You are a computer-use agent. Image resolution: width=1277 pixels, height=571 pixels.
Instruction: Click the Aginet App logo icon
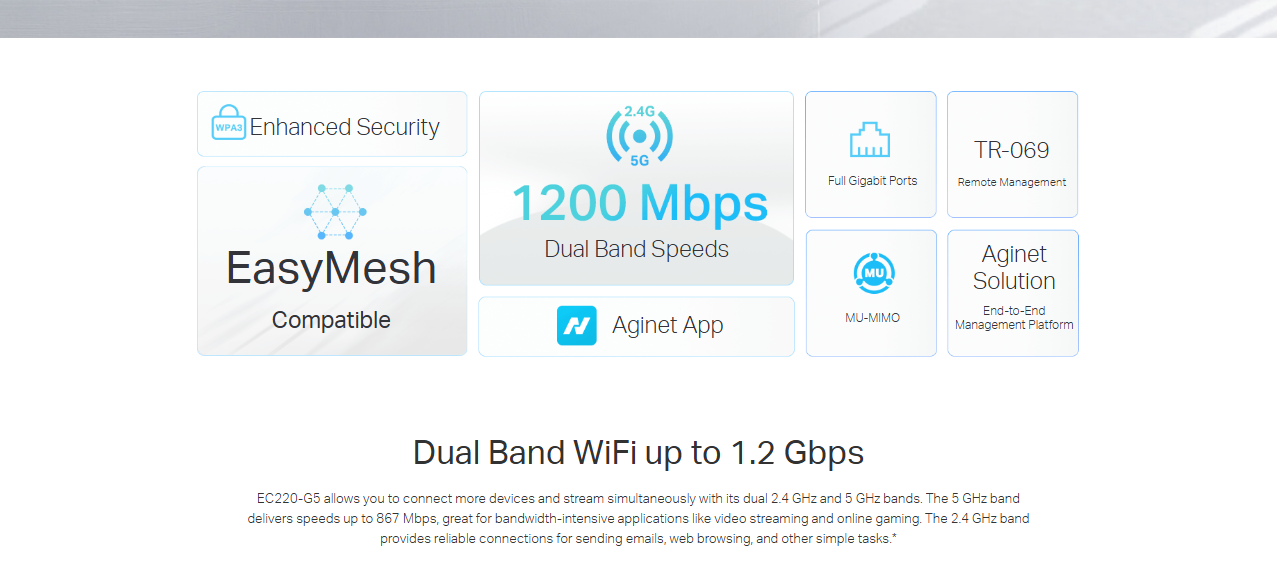click(x=577, y=326)
